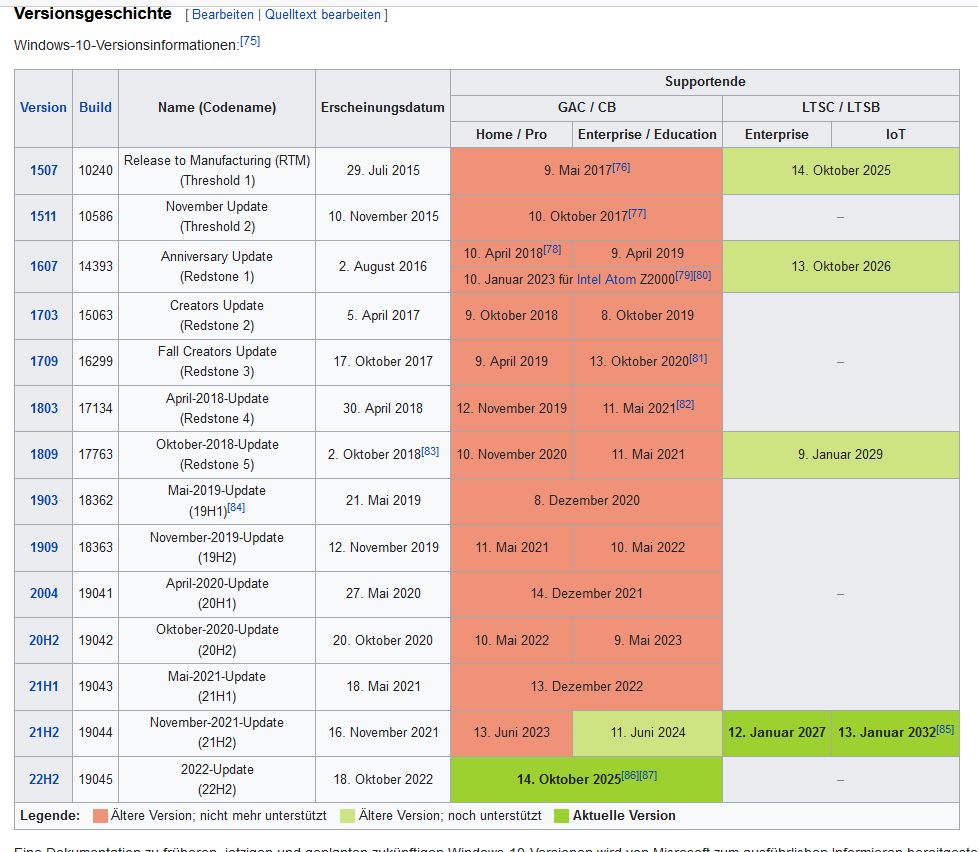This screenshot has width=978, height=852.
Task: Click the light green legend swatch
Action: click(347, 816)
